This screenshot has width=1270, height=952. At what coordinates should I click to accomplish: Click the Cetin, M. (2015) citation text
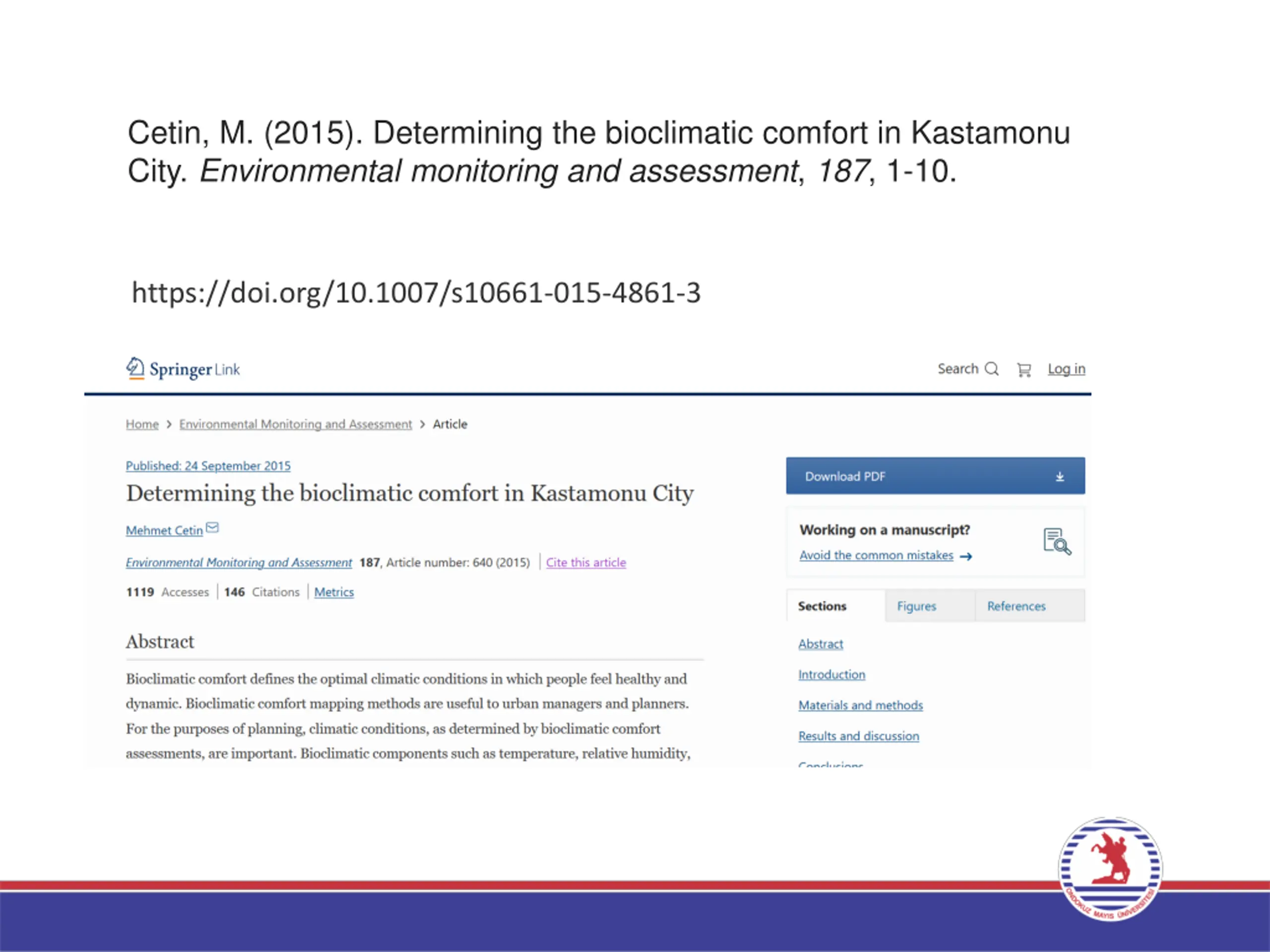598,152
